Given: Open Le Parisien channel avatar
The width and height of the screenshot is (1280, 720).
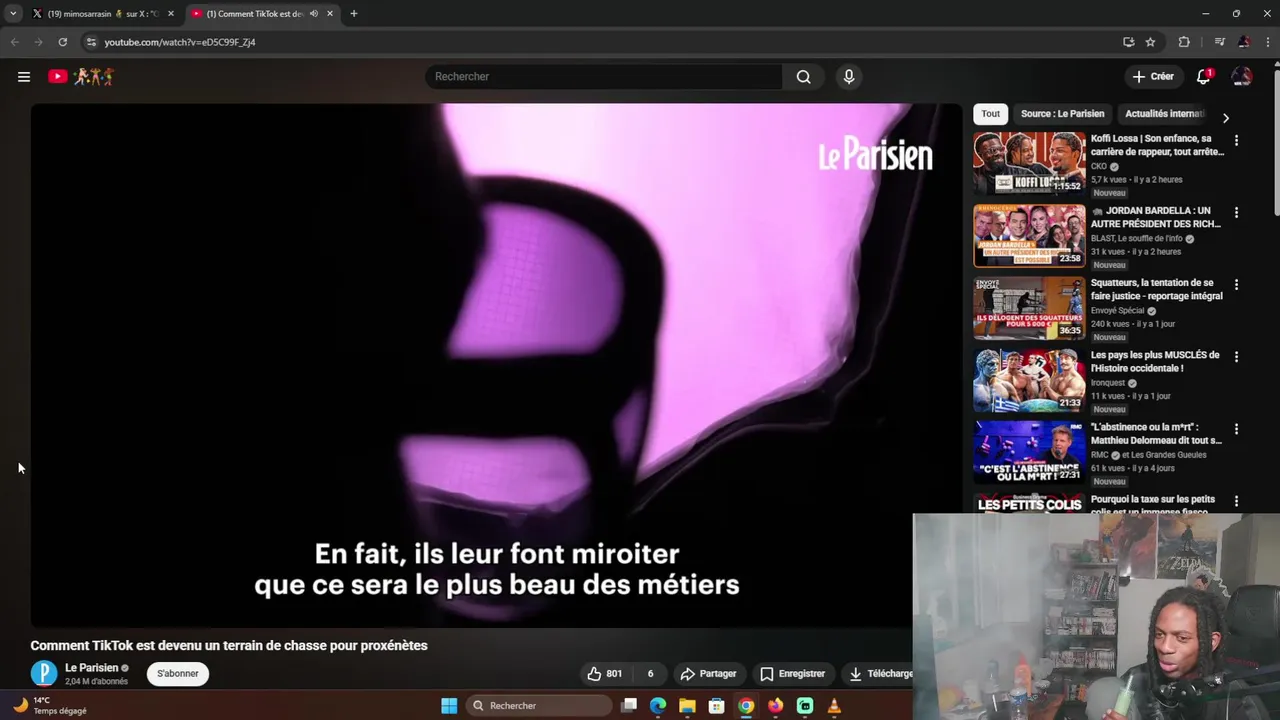Looking at the screenshot, I should 44,674.
